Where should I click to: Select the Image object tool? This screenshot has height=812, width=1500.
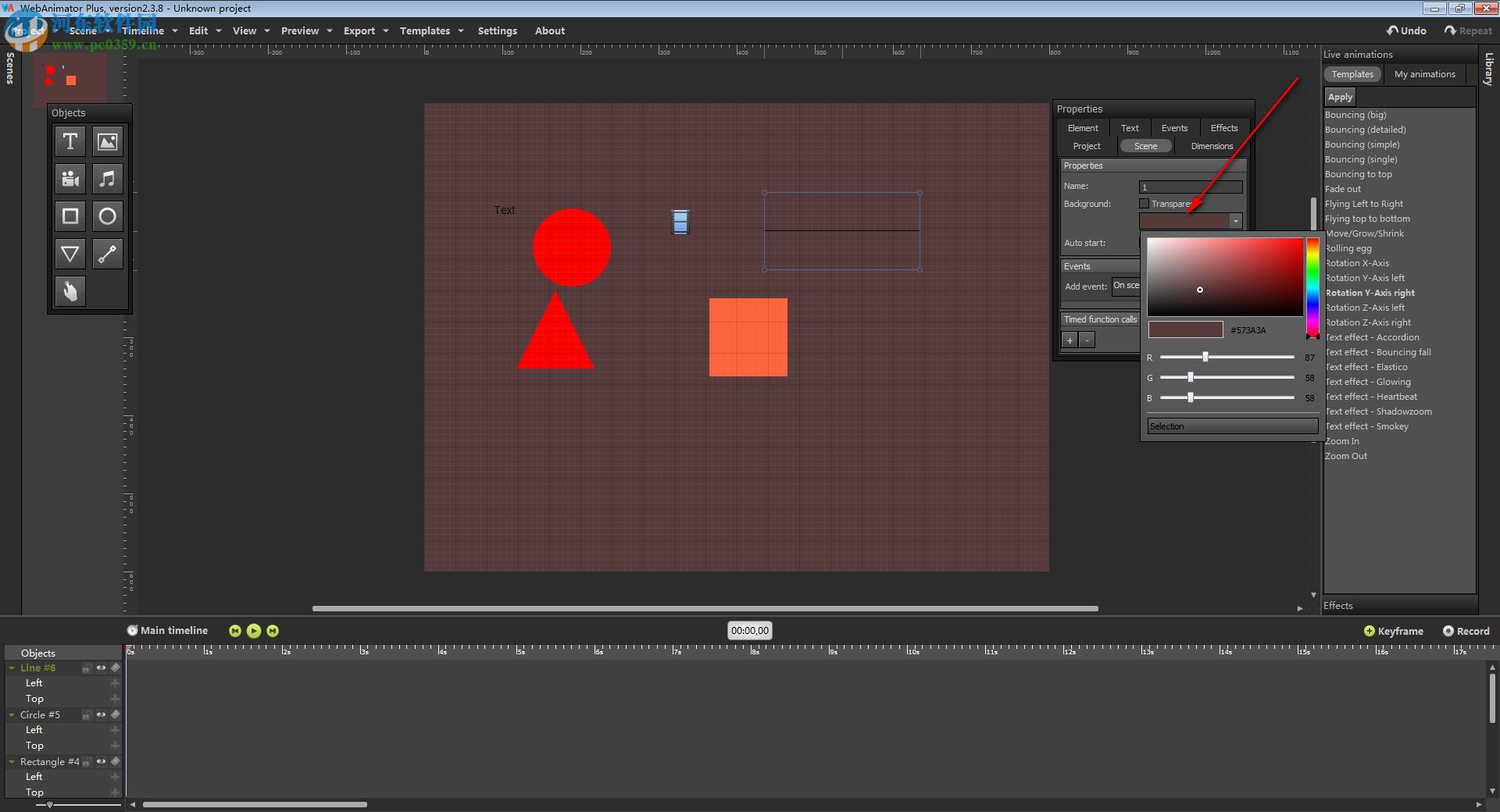tap(107, 141)
